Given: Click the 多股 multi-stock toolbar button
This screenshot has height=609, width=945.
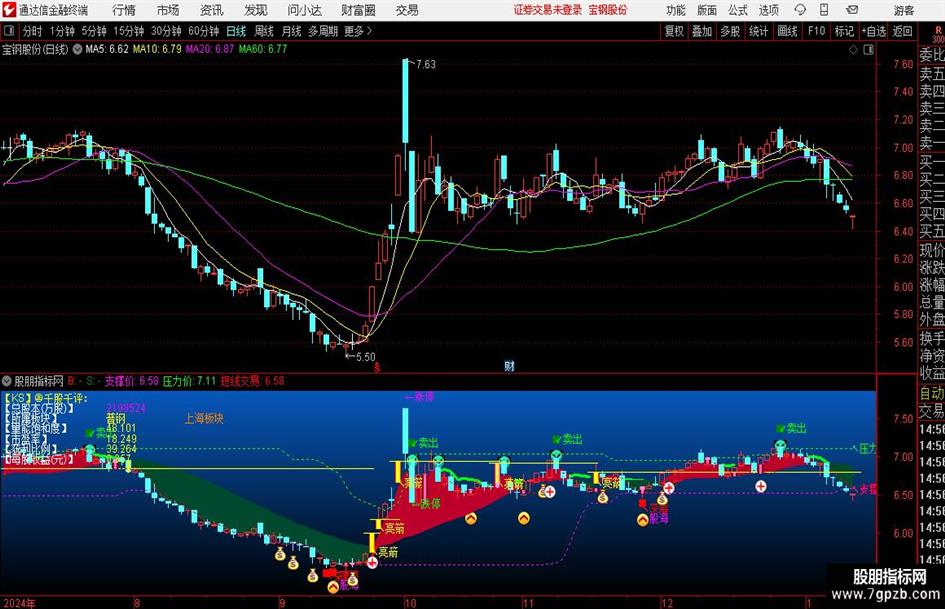Looking at the screenshot, I should point(730,31).
